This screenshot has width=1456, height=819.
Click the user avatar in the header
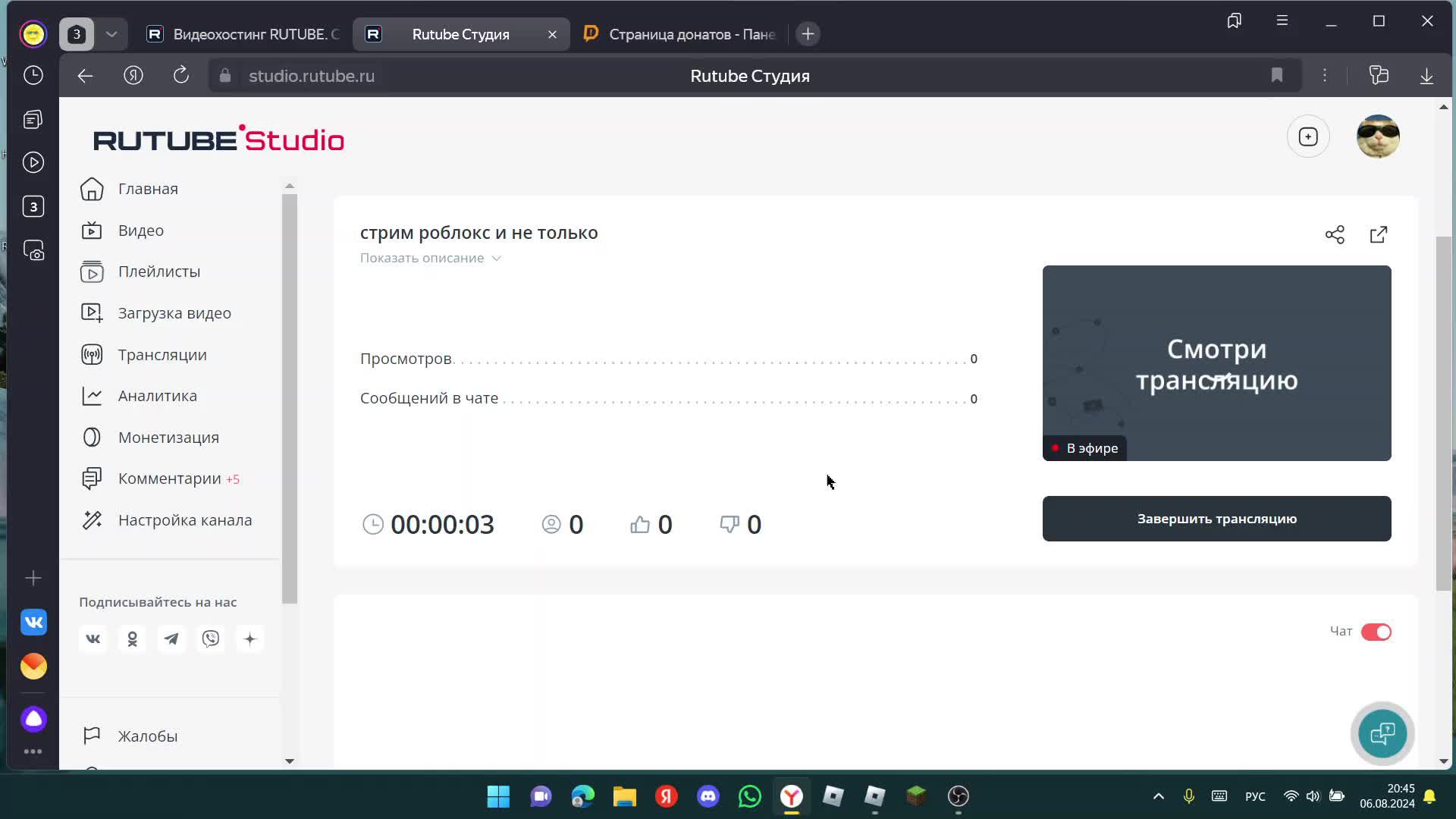(x=1377, y=136)
